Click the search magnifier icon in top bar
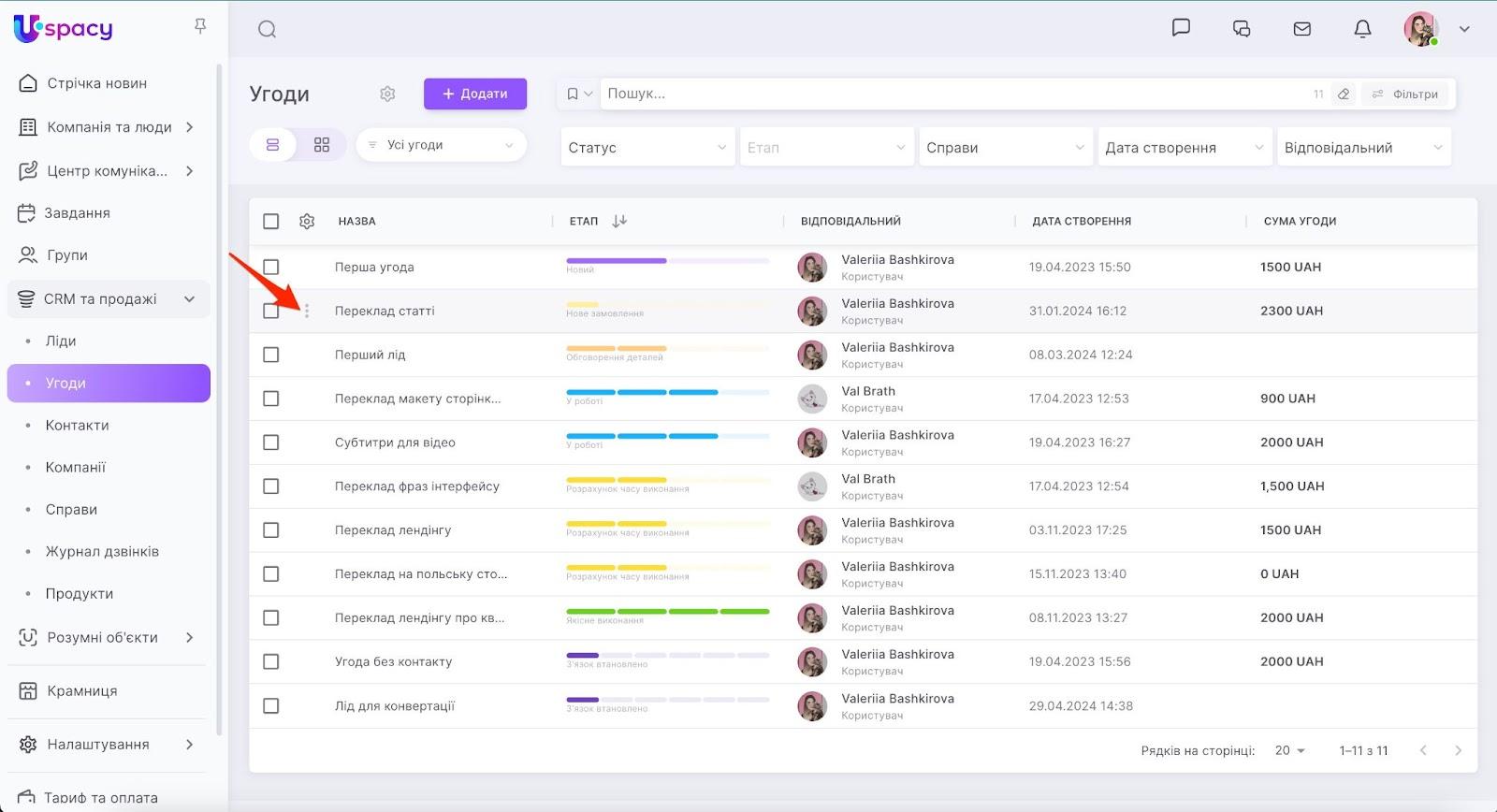 [x=267, y=29]
